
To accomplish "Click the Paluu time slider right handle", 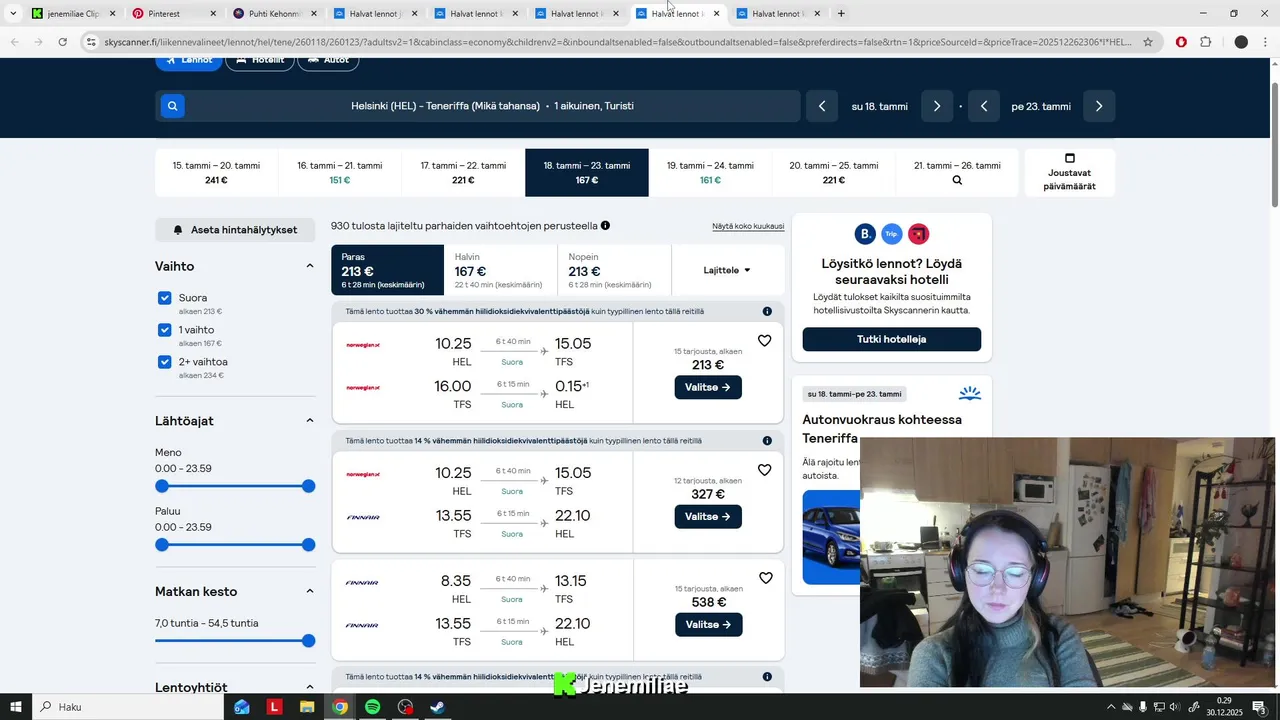I will [x=308, y=545].
